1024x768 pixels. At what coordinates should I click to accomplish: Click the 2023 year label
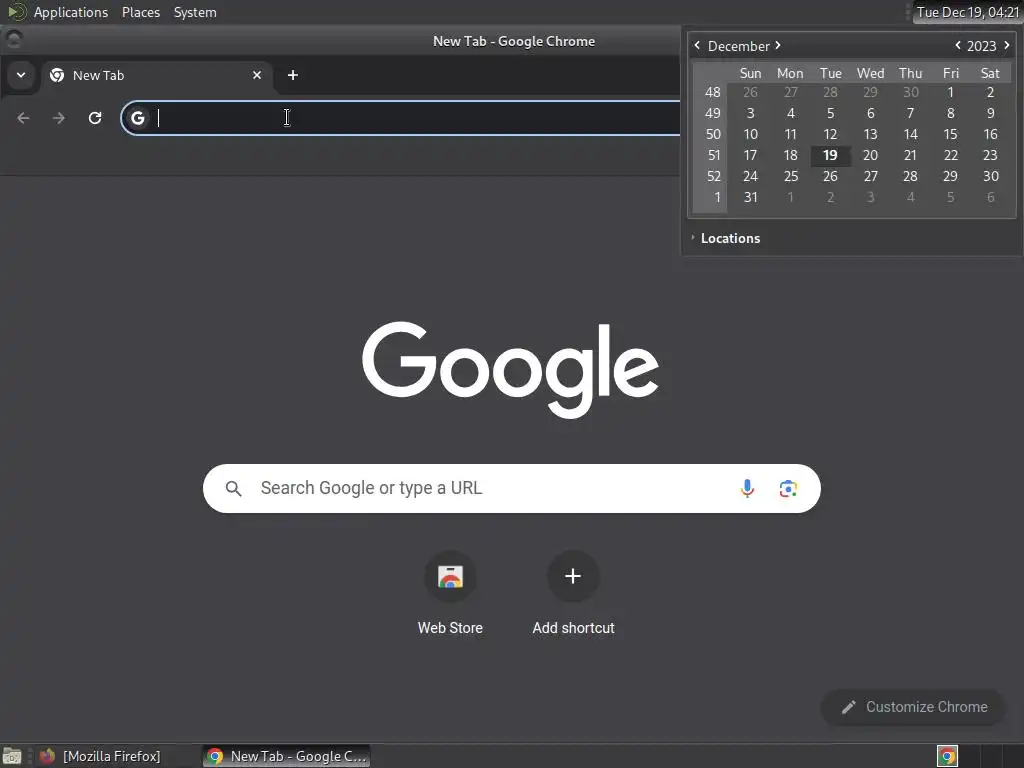(981, 46)
